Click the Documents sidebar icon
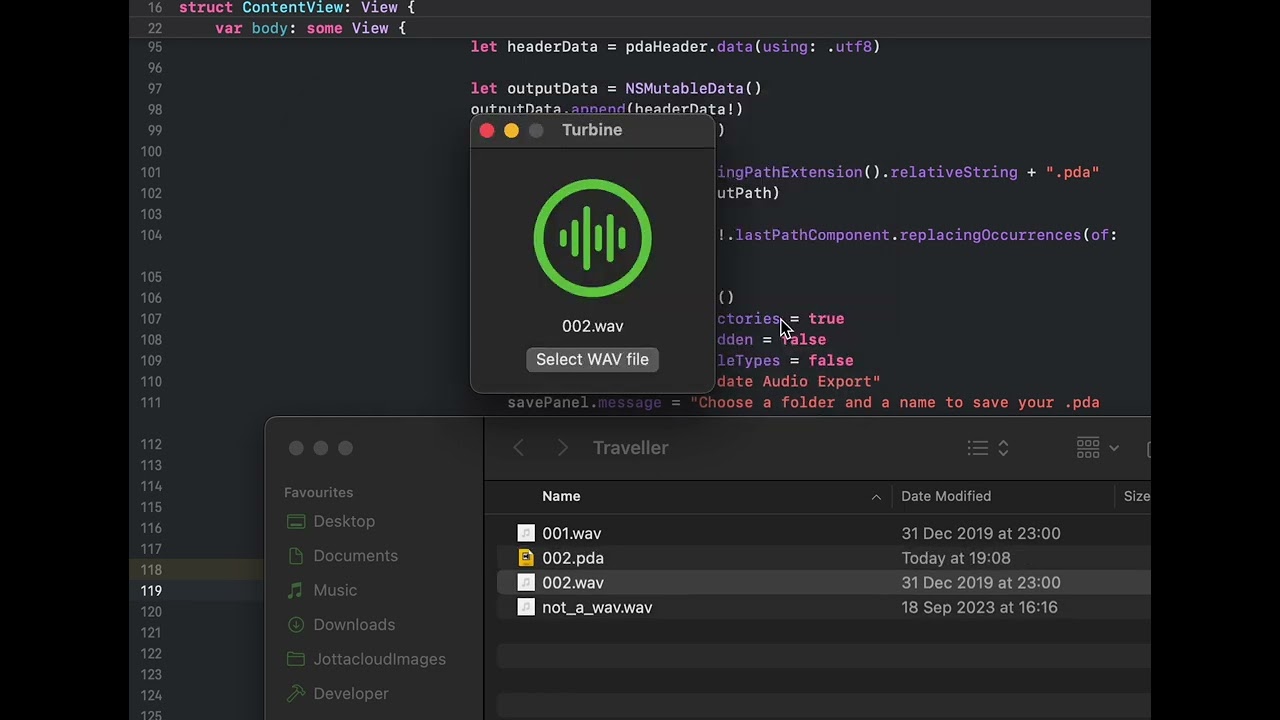 click(x=295, y=556)
